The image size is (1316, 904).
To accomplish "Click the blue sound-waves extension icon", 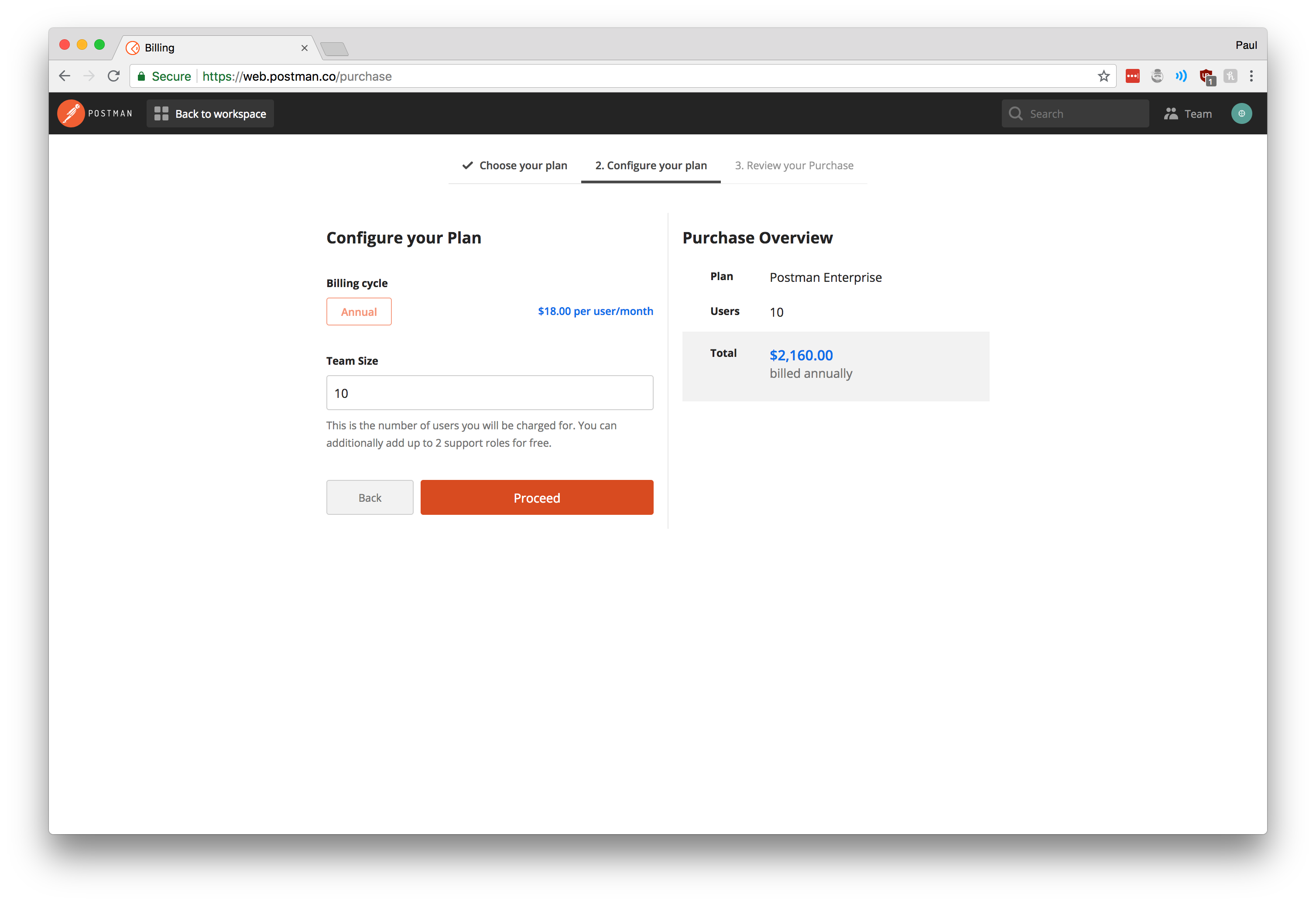I will coord(1181,76).
